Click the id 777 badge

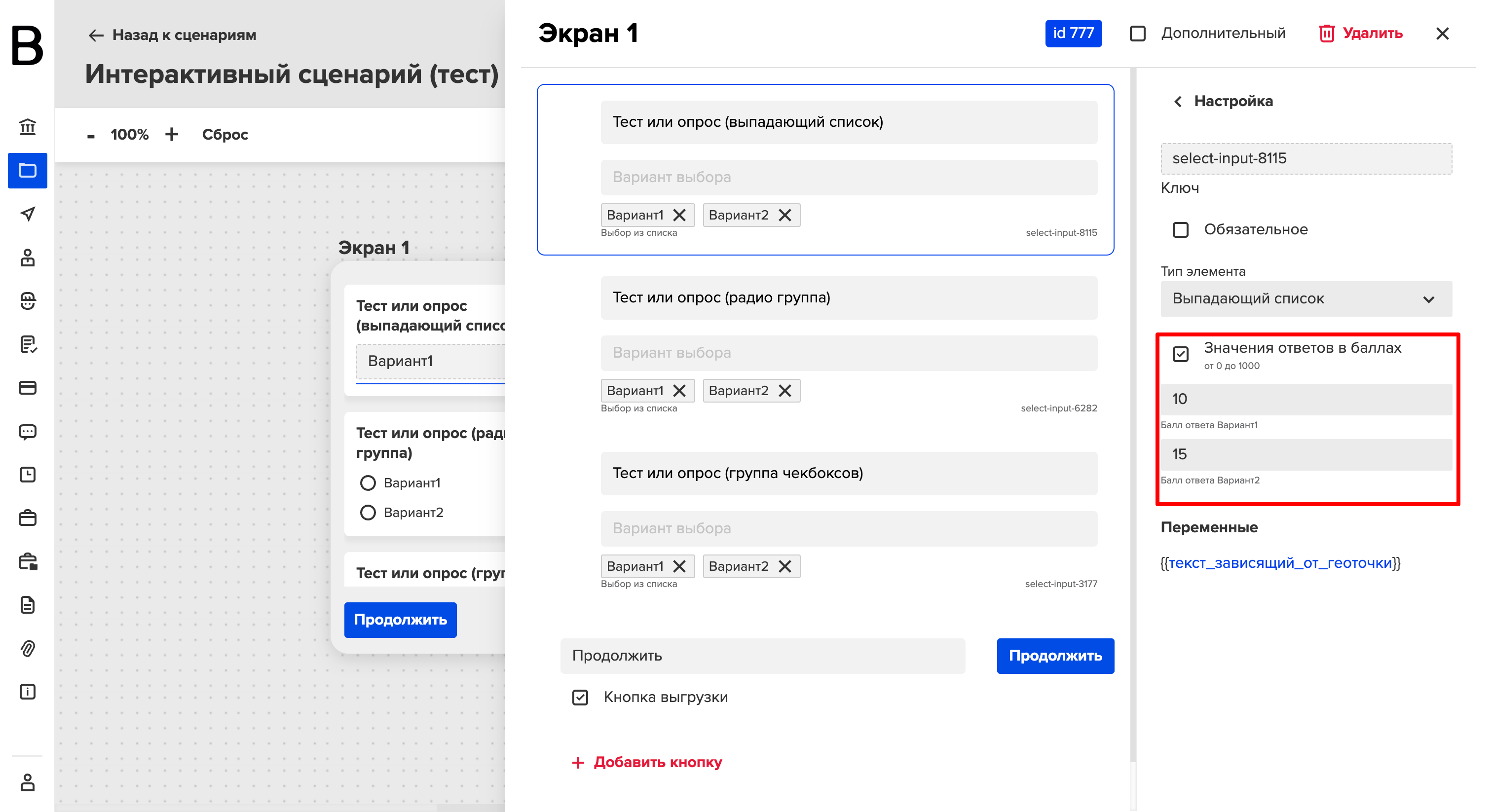point(1073,34)
